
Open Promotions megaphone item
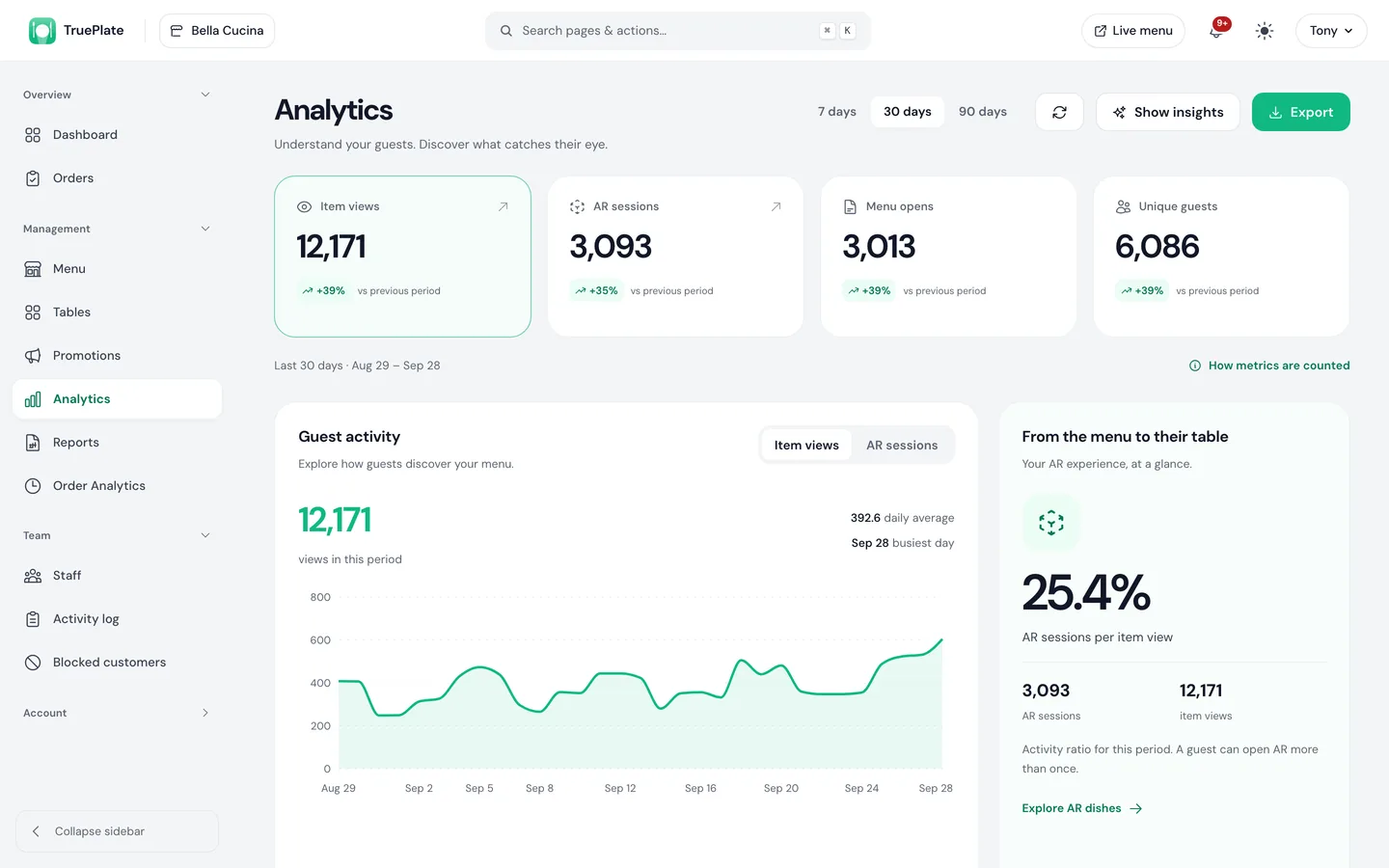pos(117,356)
